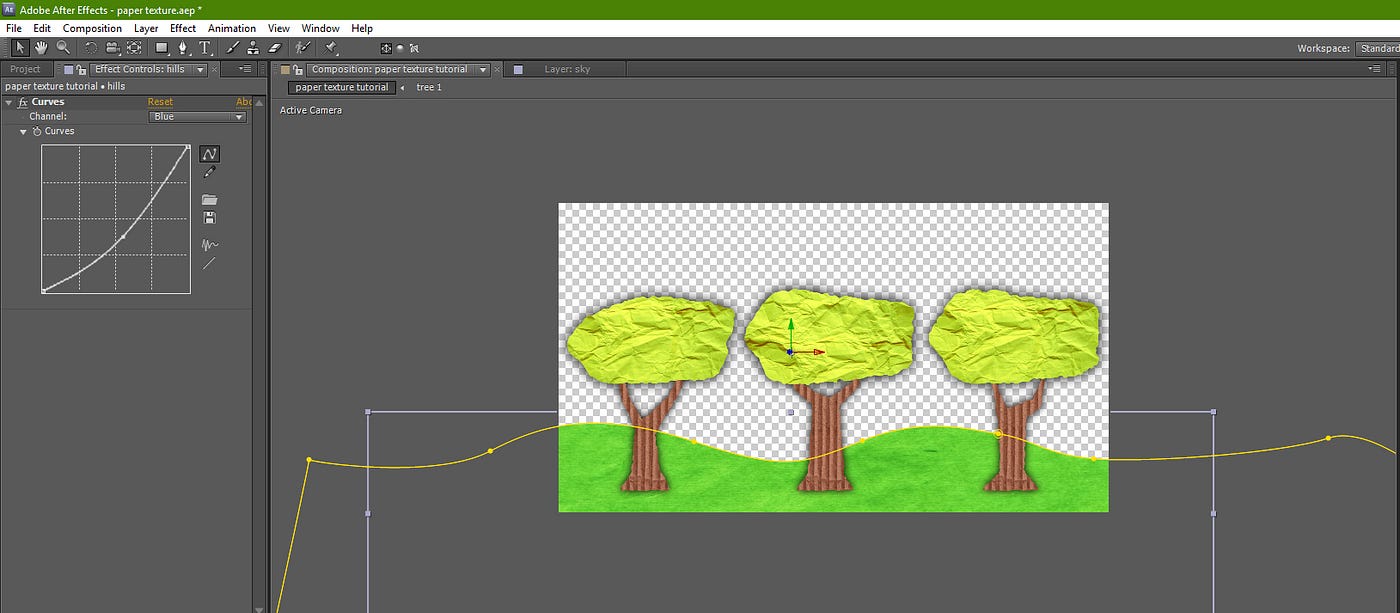The height and width of the screenshot is (613, 1400).
Task: Save the curve with the floppy disk icon
Action: (209, 218)
